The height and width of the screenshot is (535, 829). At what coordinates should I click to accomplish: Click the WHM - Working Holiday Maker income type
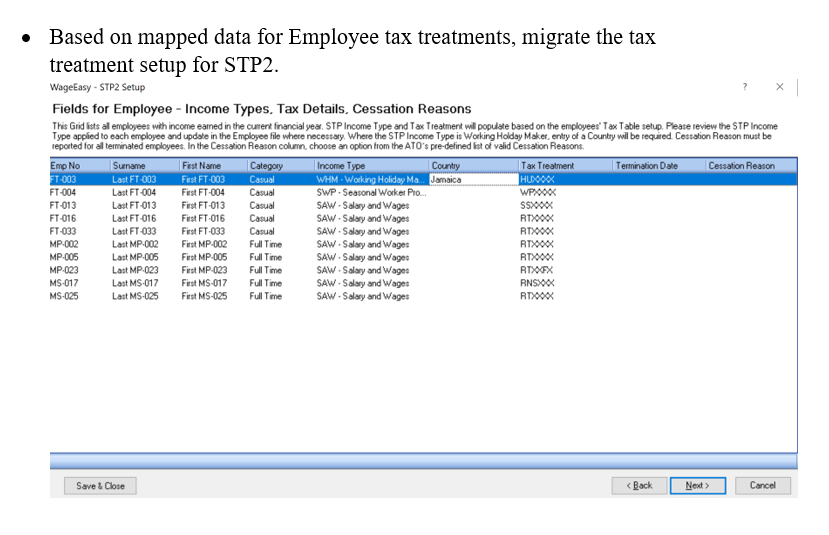(371, 180)
